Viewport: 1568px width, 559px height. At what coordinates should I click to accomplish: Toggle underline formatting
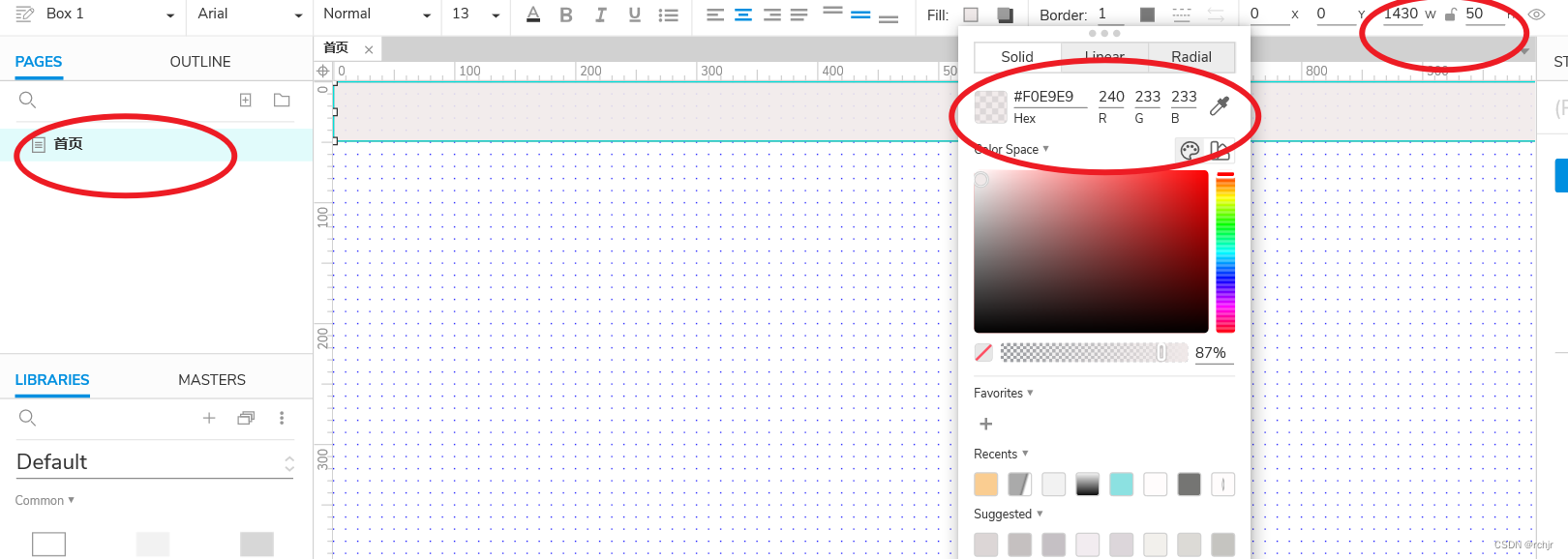coord(634,15)
